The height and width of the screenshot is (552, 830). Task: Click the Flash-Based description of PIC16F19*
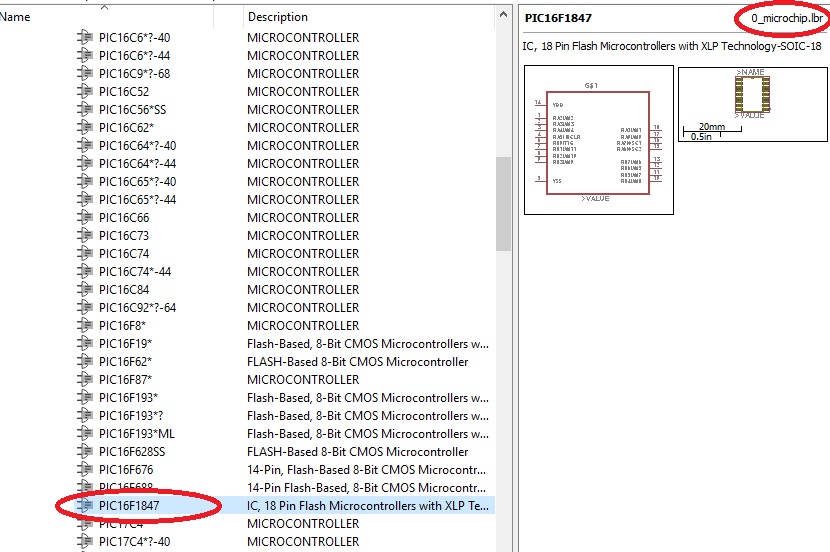368,343
